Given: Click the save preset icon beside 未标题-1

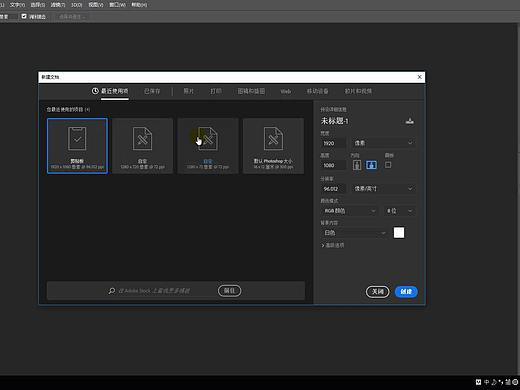Looking at the screenshot, I should click(410, 121).
